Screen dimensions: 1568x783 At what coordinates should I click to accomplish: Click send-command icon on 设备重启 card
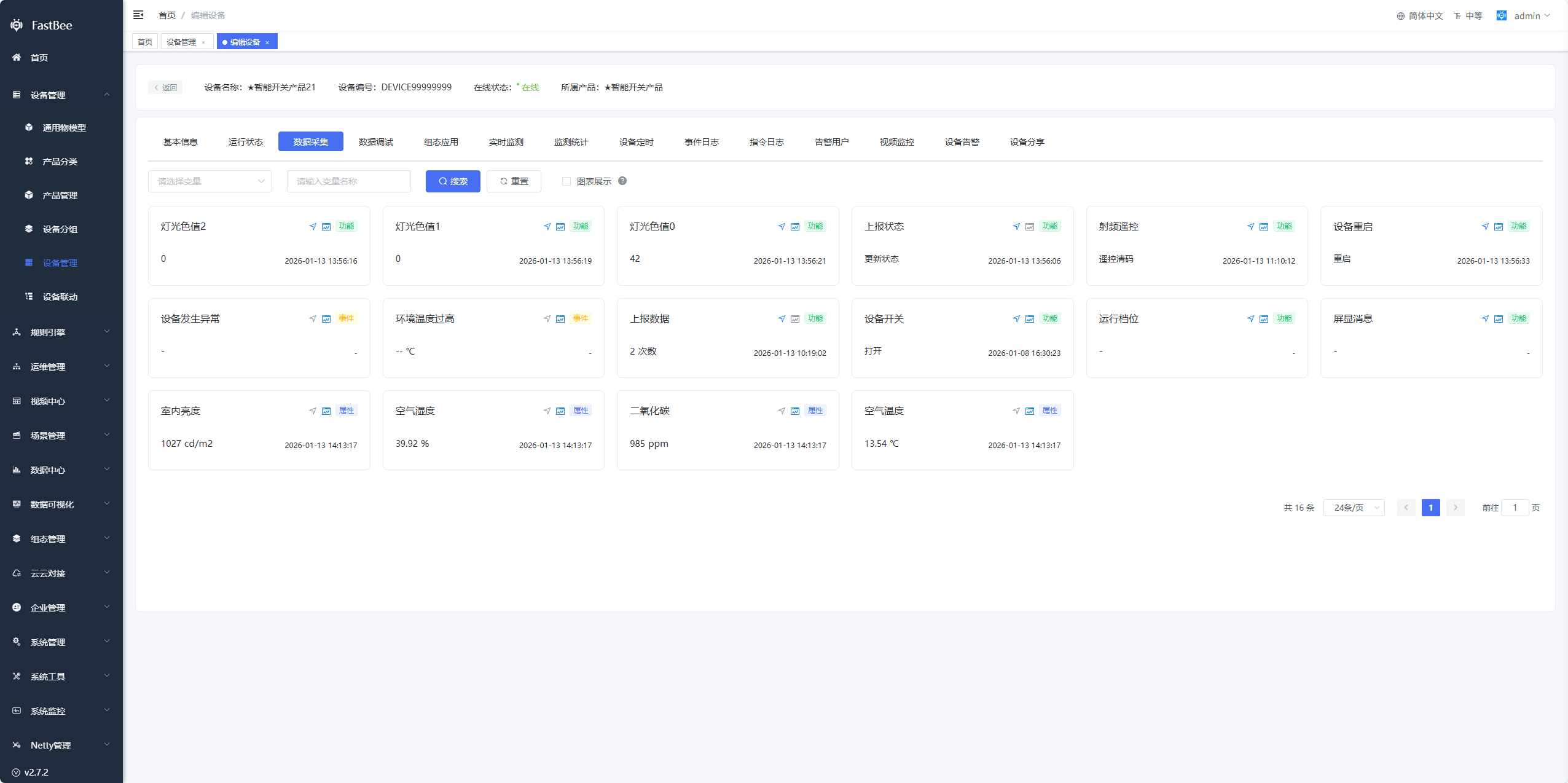[x=1485, y=227]
